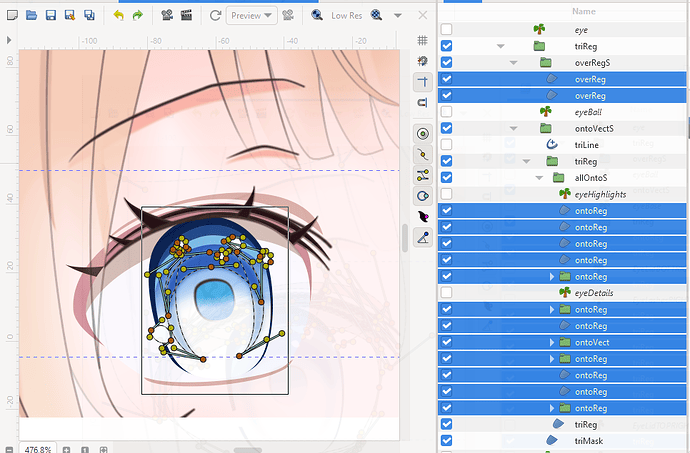Collapse the triReg group that contains overRegS

(500, 46)
